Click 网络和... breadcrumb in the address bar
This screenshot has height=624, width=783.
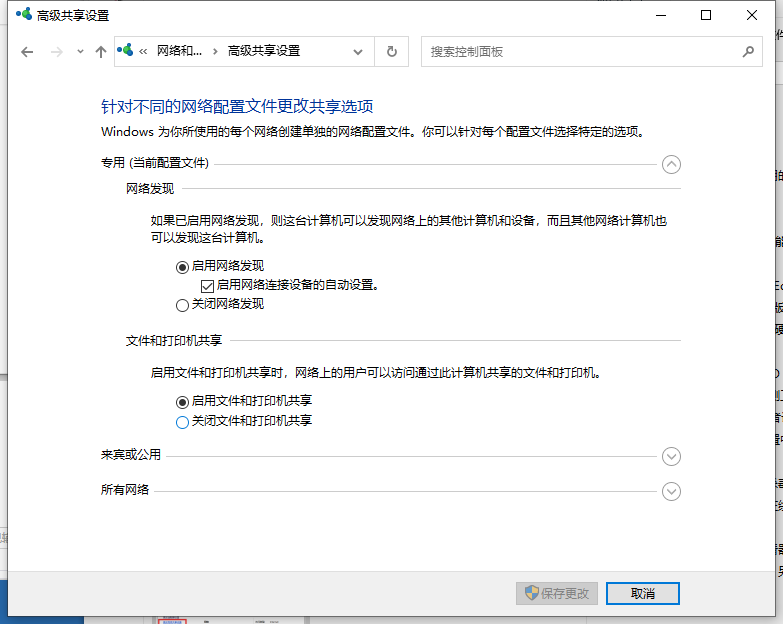point(179,51)
